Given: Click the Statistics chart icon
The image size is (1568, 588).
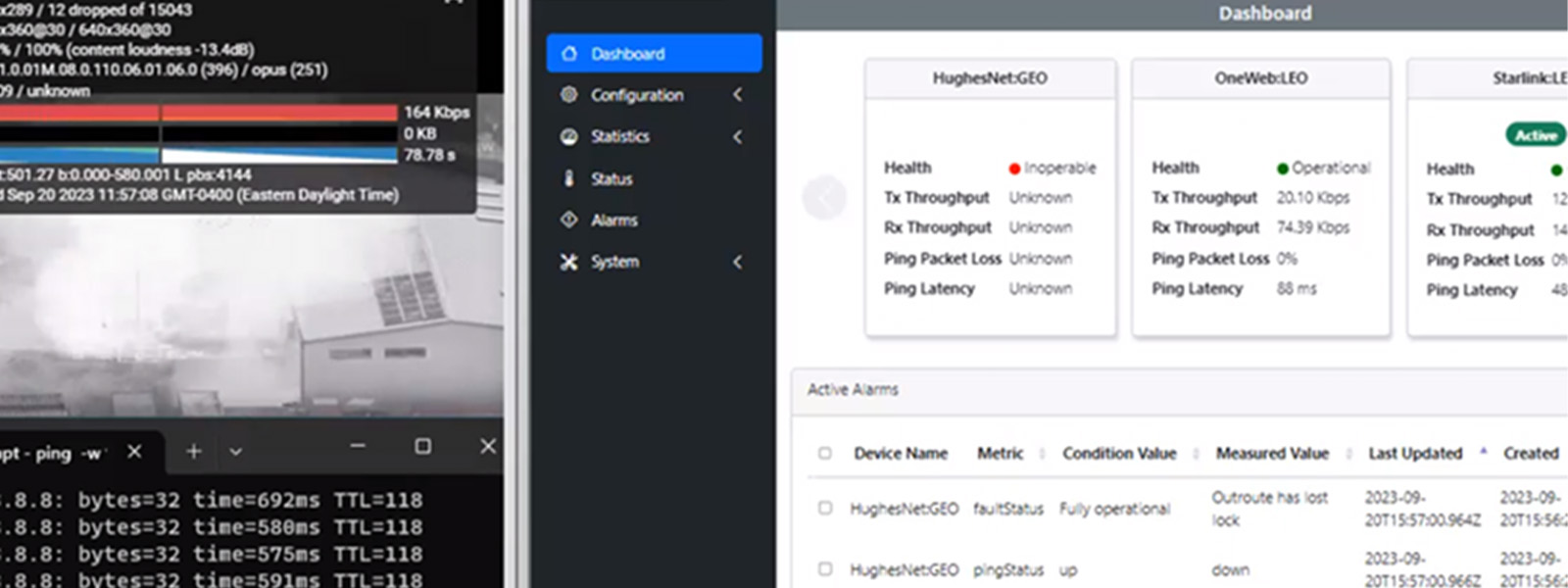Looking at the screenshot, I should 569,136.
